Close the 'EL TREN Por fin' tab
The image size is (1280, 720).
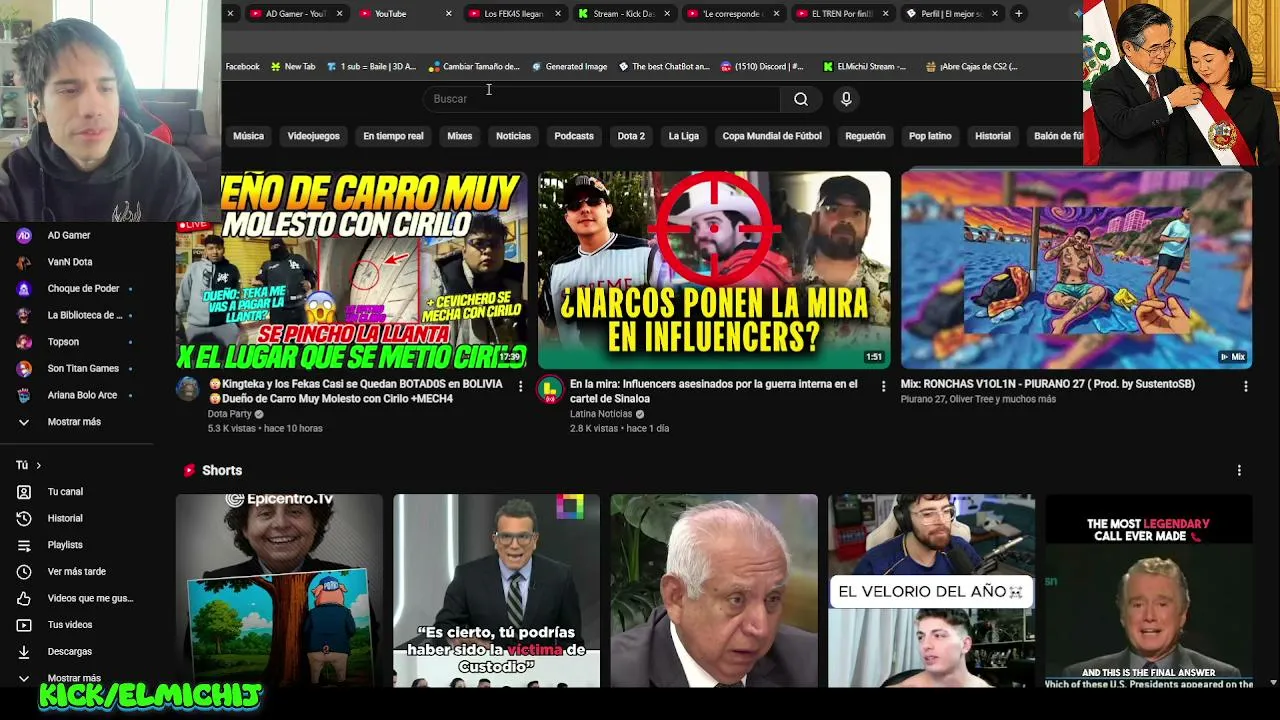885,14
